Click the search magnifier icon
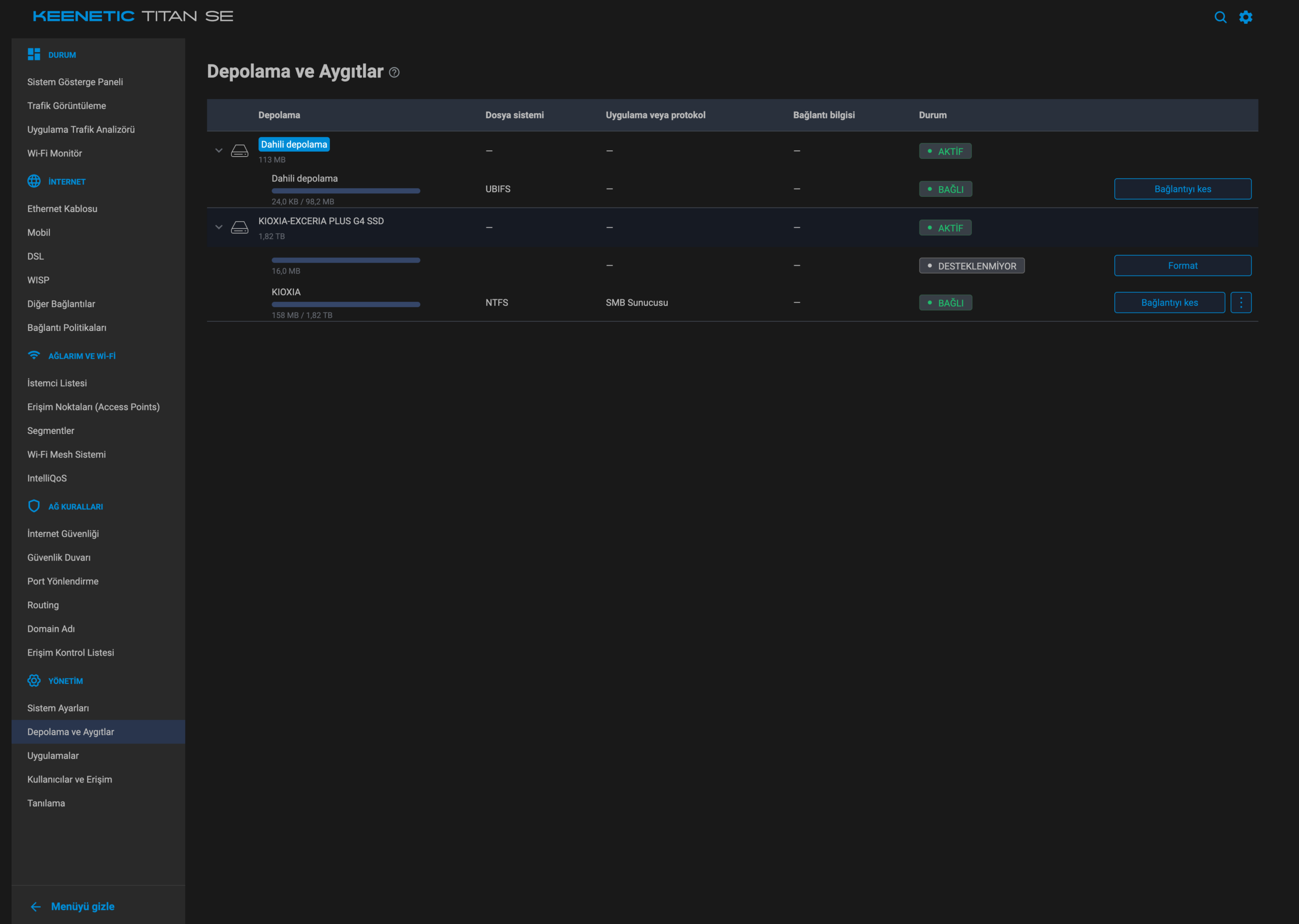Image resolution: width=1299 pixels, height=924 pixels. coord(1220,17)
